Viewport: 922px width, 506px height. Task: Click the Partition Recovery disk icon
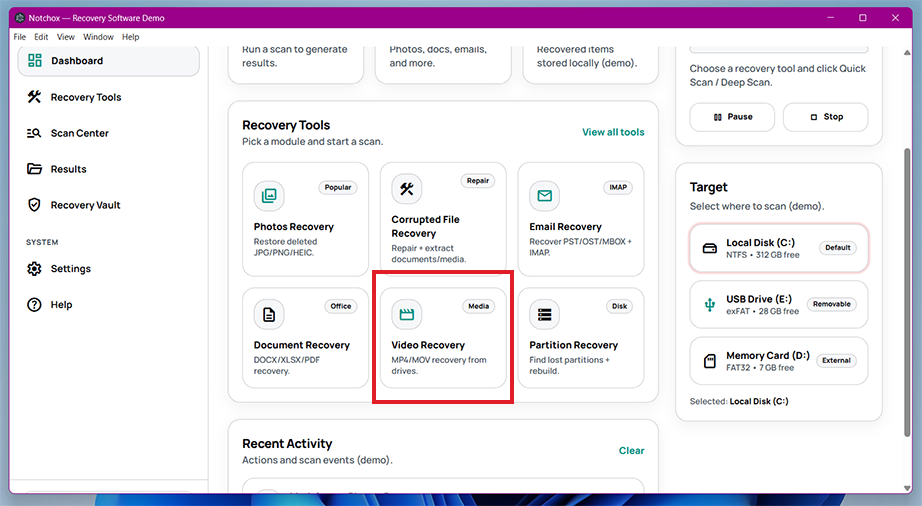(x=544, y=314)
